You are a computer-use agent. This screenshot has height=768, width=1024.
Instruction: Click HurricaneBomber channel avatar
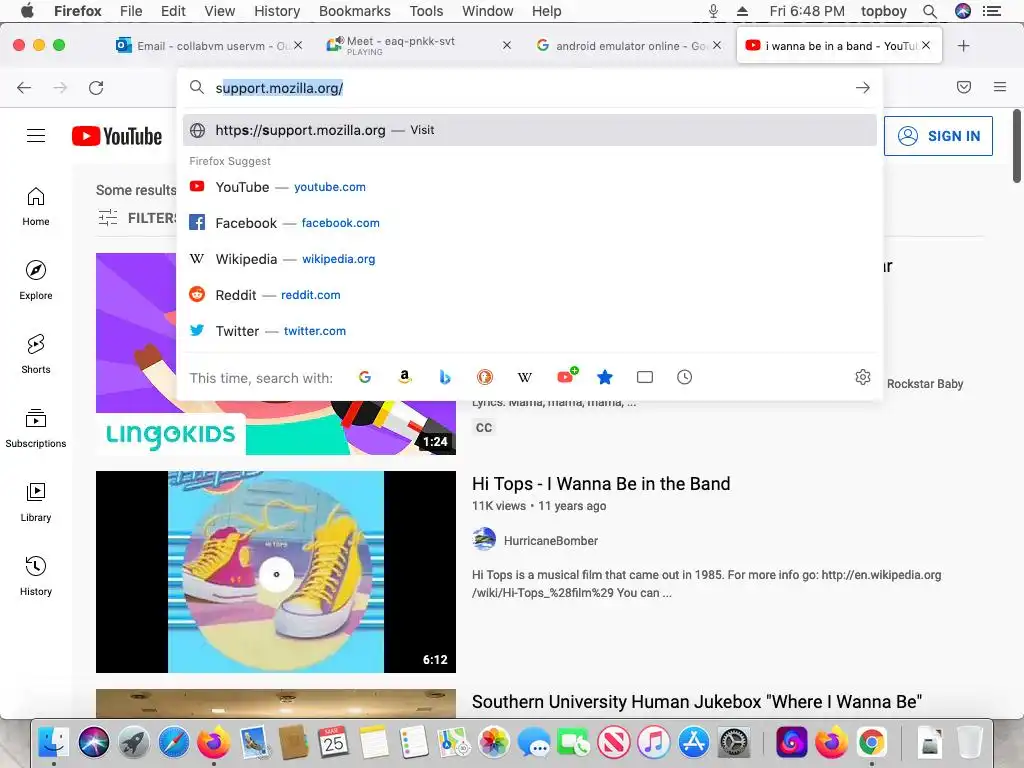point(484,539)
